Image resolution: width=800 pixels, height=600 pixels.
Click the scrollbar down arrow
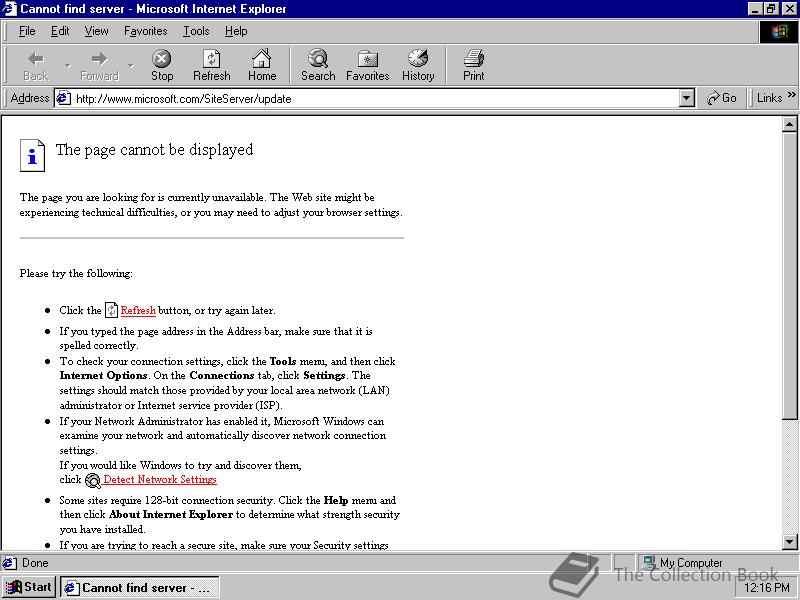[x=789, y=542]
